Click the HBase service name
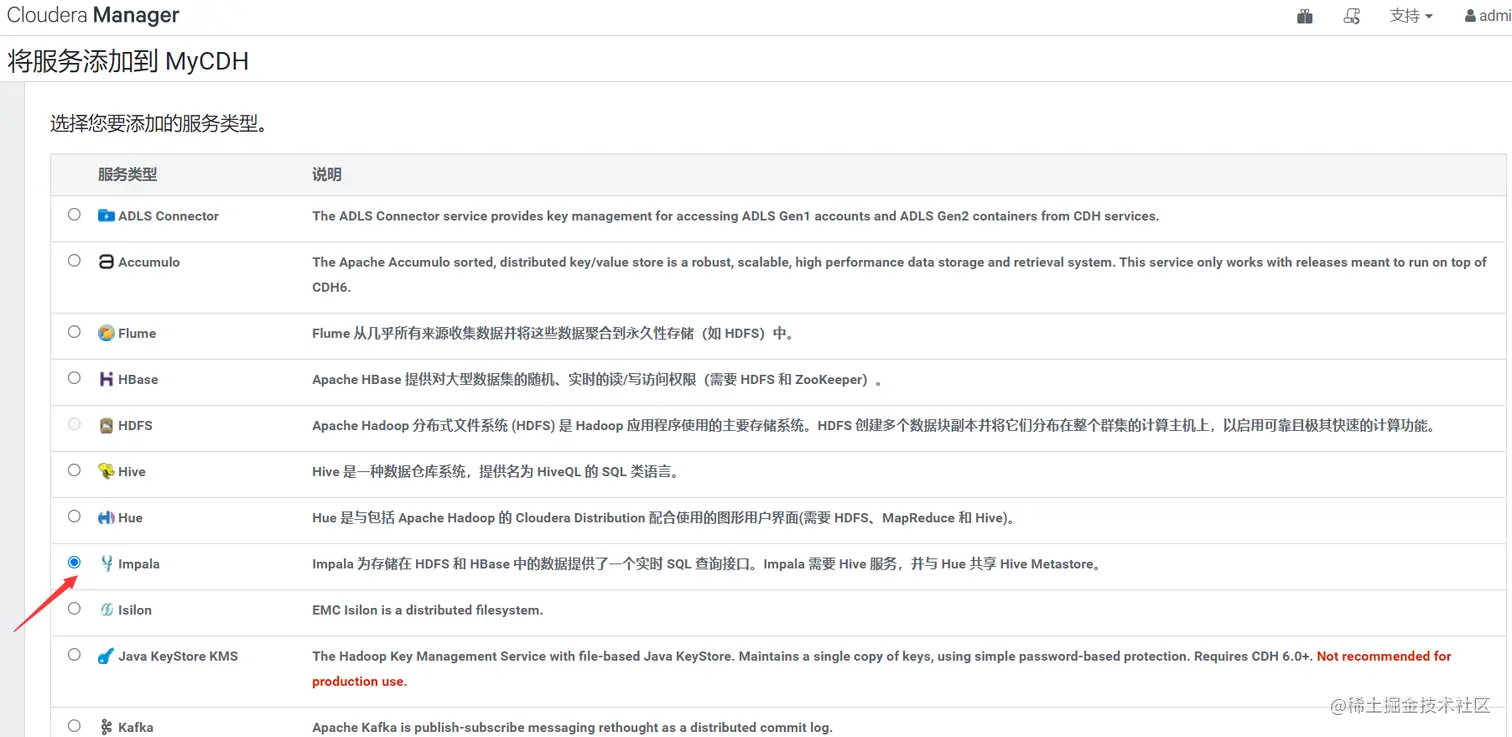1512x737 pixels. pyautogui.click(x=138, y=379)
